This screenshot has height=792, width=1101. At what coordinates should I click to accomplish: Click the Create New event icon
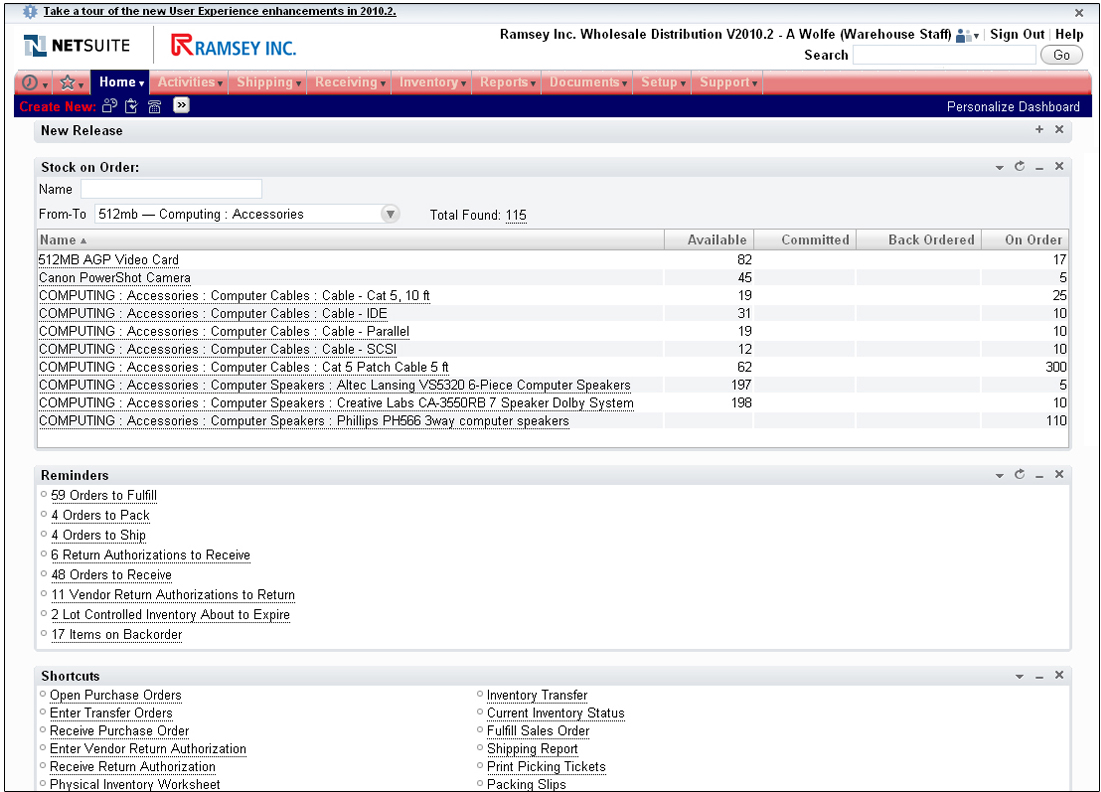pyautogui.click(x=109, y=106)
